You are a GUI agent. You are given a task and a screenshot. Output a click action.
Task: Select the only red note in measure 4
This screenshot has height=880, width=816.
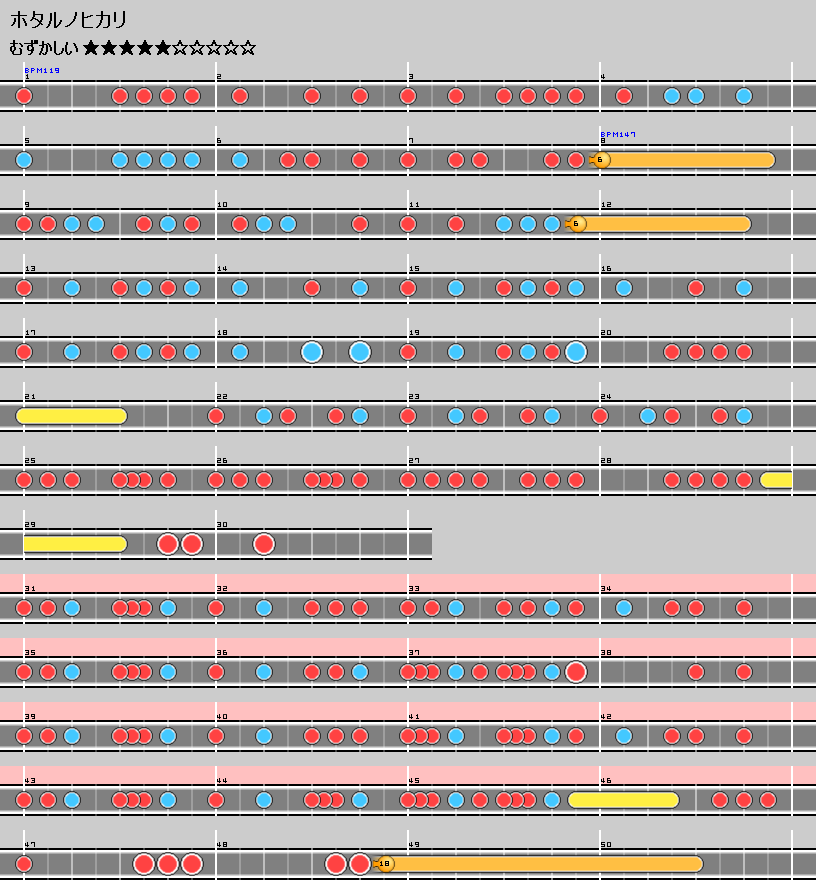pos(624,96)
